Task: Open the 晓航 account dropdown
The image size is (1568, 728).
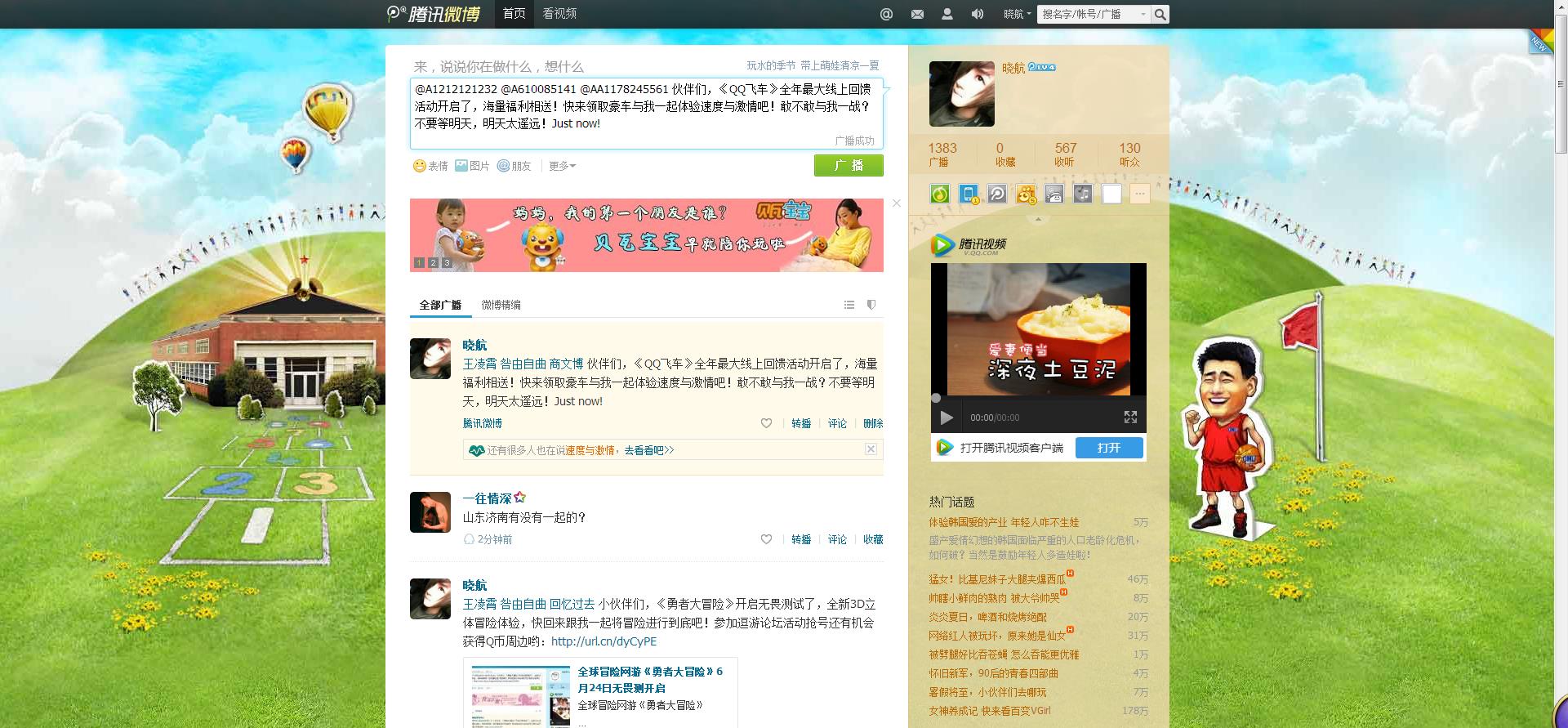Action: pos(1017,14)
